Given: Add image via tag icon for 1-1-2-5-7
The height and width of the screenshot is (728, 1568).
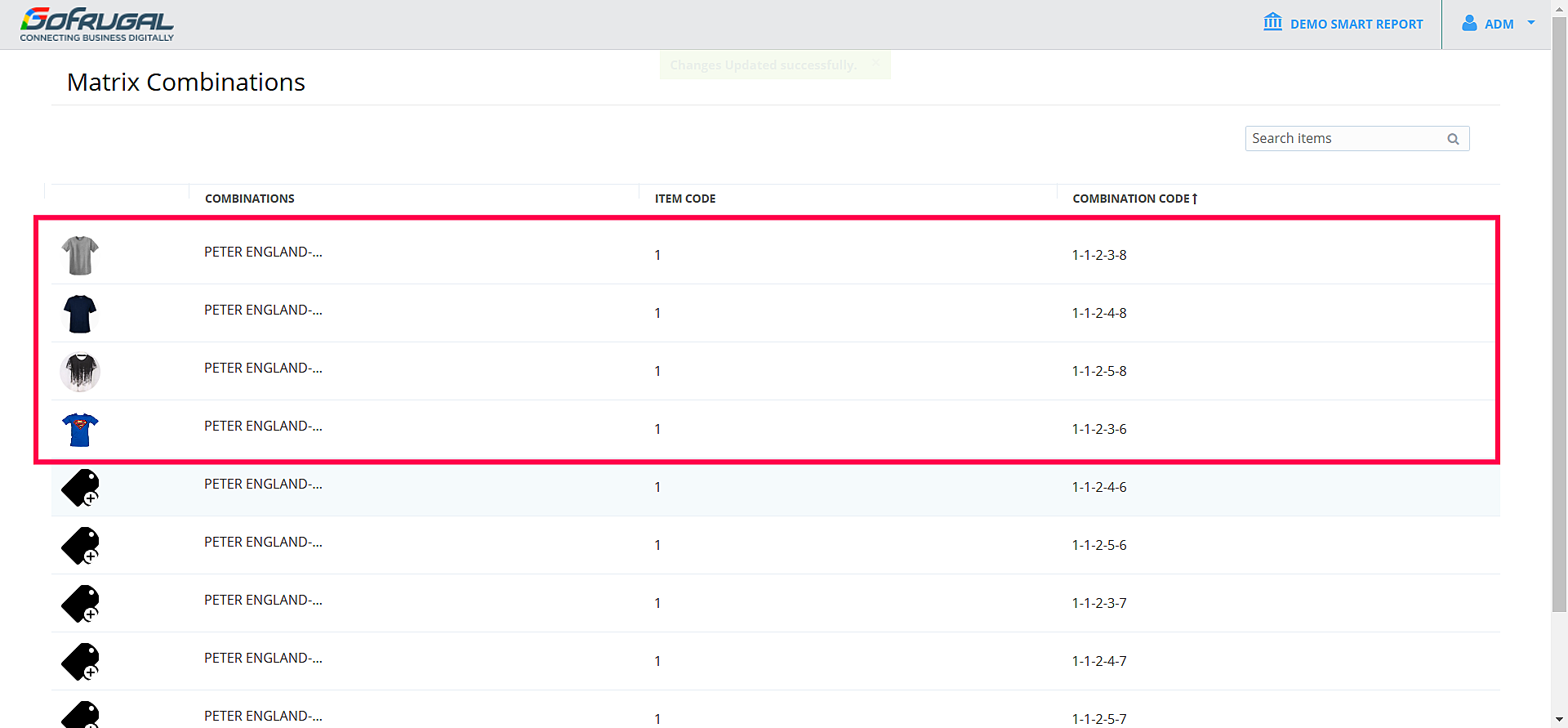Looking at the screenshot, I should point(80,714).
